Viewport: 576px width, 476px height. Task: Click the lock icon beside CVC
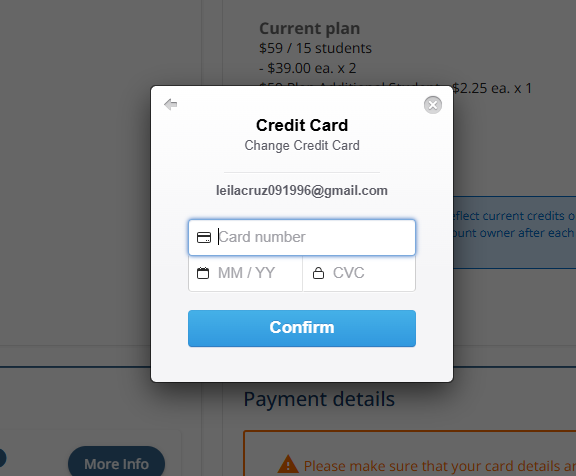click(x=318, y=273)
